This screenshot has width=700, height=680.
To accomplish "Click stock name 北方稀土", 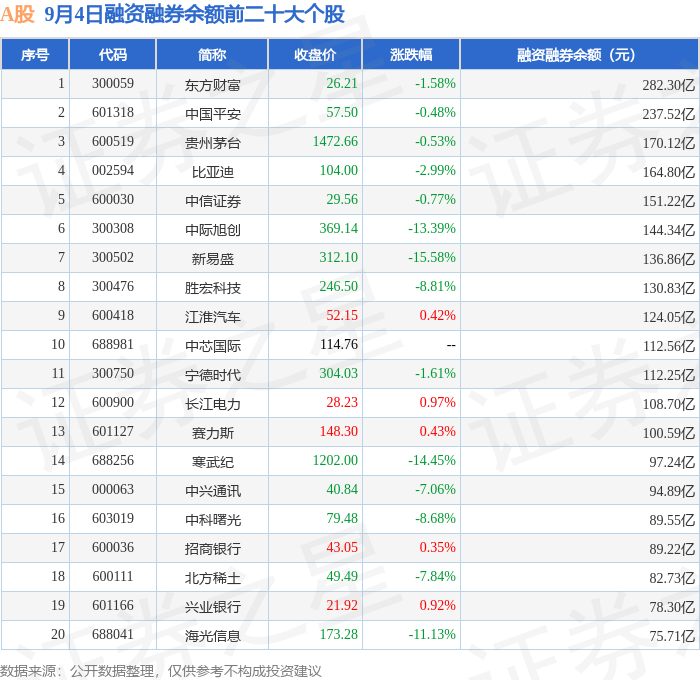I will (x=212, y=578).
